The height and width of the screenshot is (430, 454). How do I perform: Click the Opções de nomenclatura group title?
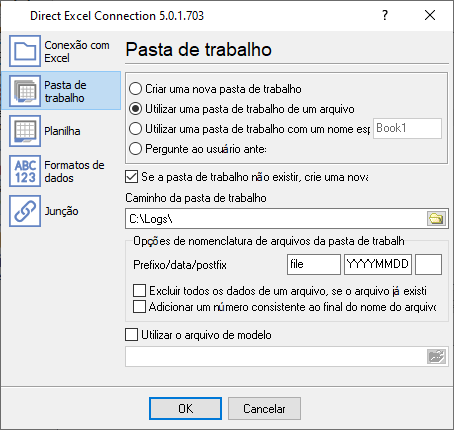pyautogui.click(x=269, y=241)
